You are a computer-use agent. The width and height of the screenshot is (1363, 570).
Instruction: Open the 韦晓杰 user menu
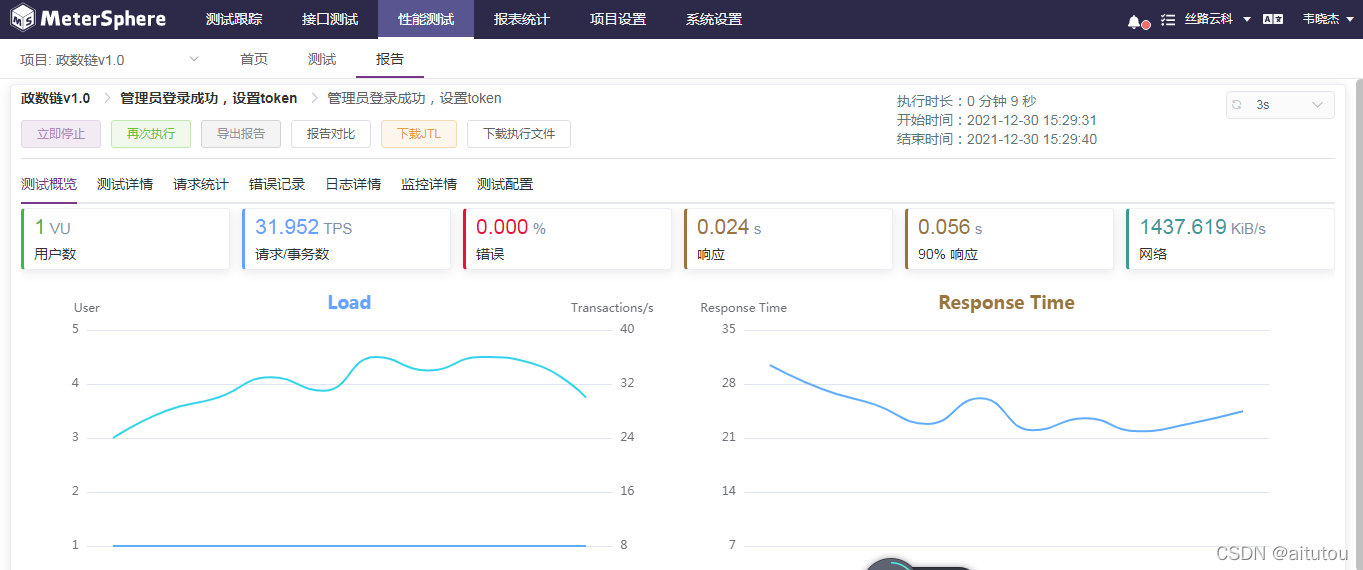pyautogui.click(x=1326, y=19)
